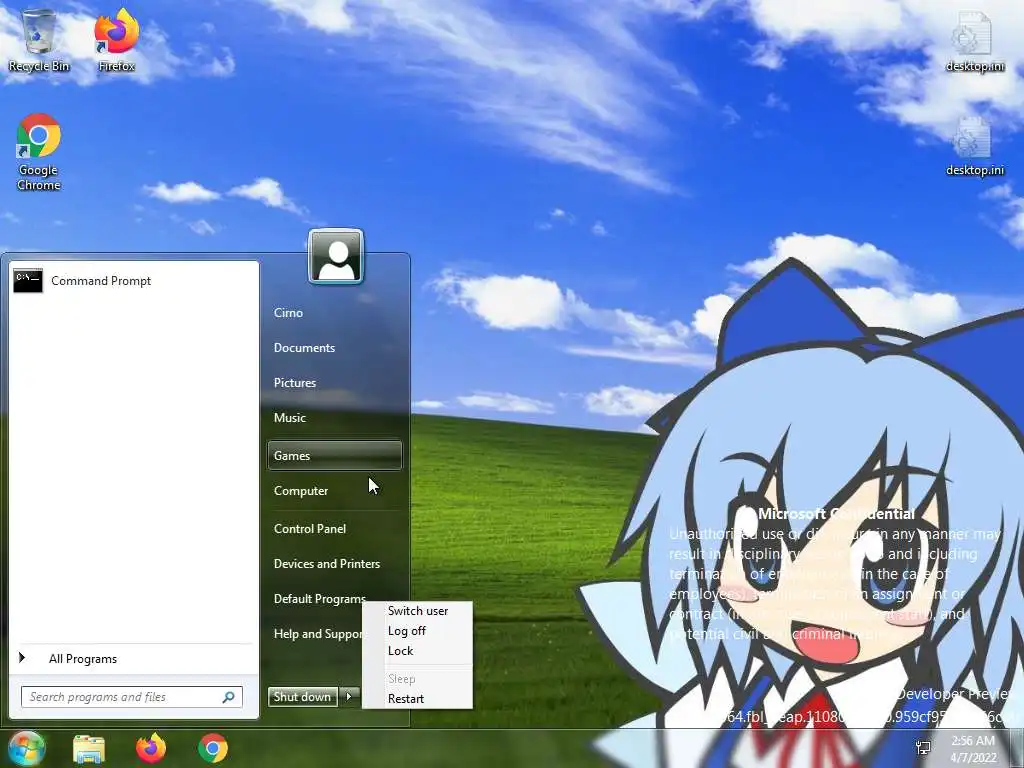This screenshot has height=768, width=1024.
Task: Click the search magnifier icon
Action: click(x=229, y=697)
